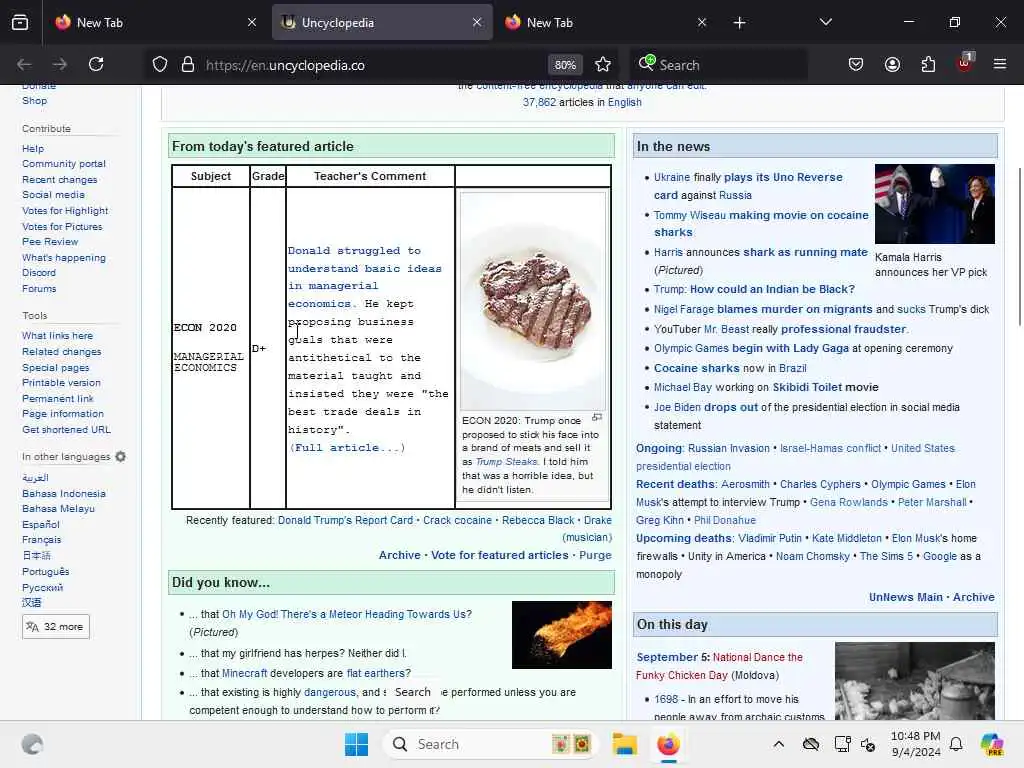Click Get shortened URL link
Viewport: 1024px width, 768px height.
coord(66,430)
